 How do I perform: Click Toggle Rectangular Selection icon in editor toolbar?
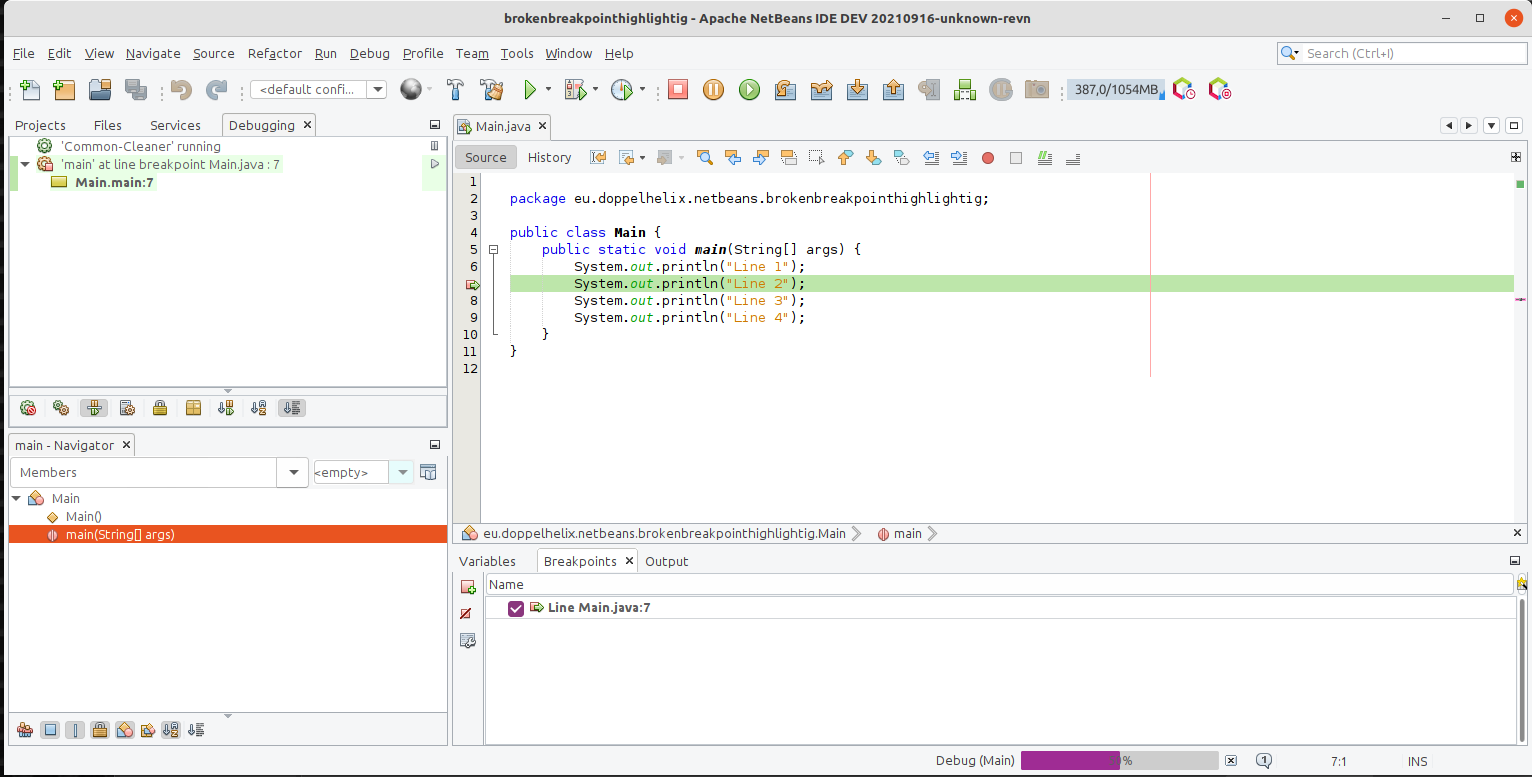(817, 157)
